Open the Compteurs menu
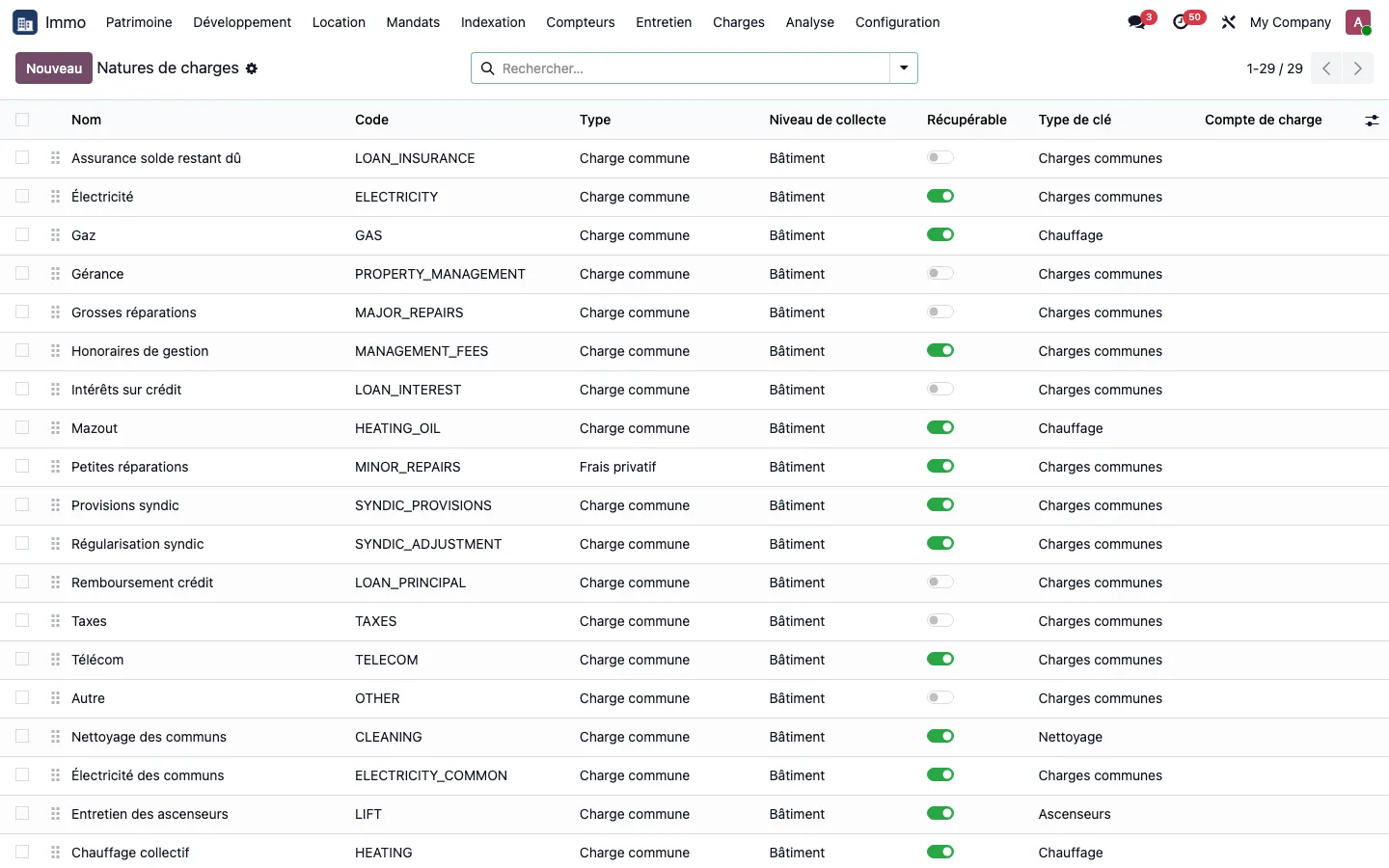Screen dimensions: 1389x868 [580, 22]
